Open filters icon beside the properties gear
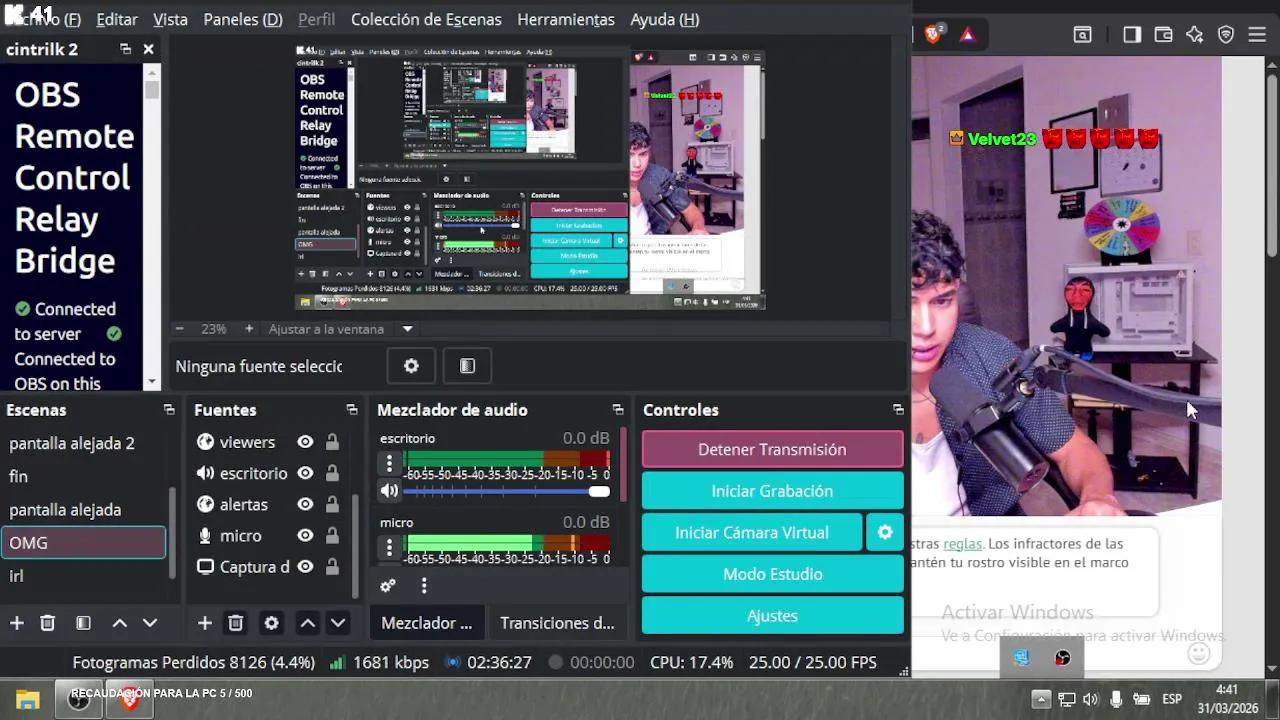 coord(467,366)
